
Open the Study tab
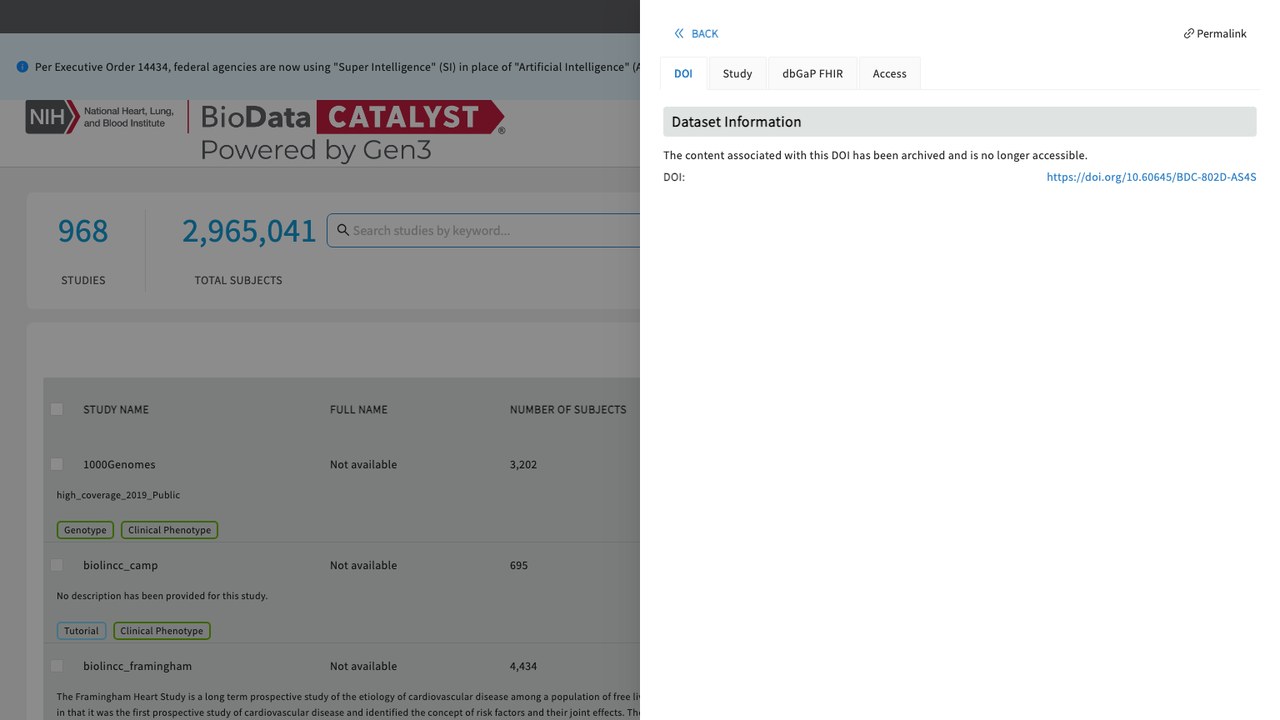pyautogui.click(x=737, y=74)
